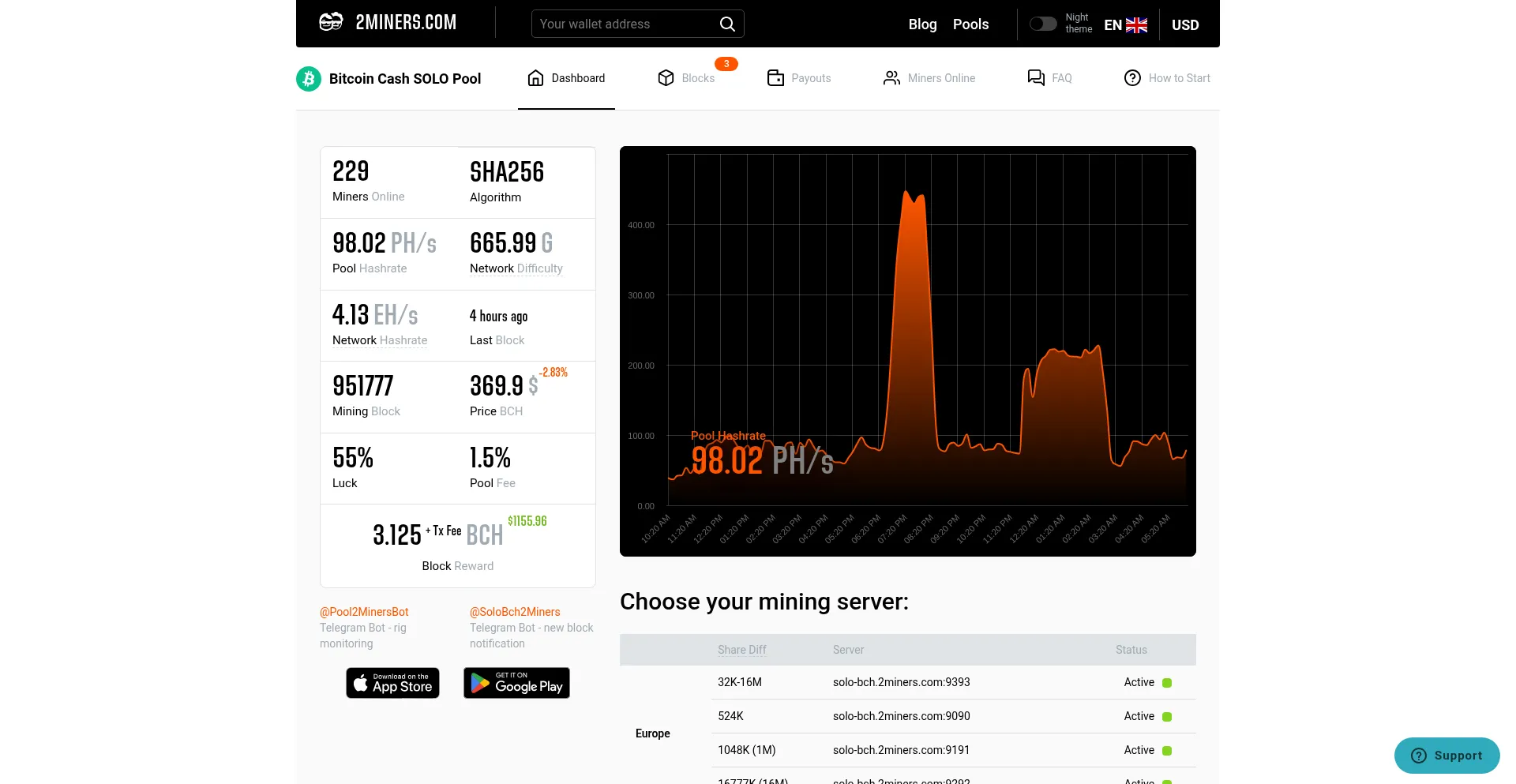Open the FAQ tab
This screenshot has width=1516, height=784.
click(1049, 78)
